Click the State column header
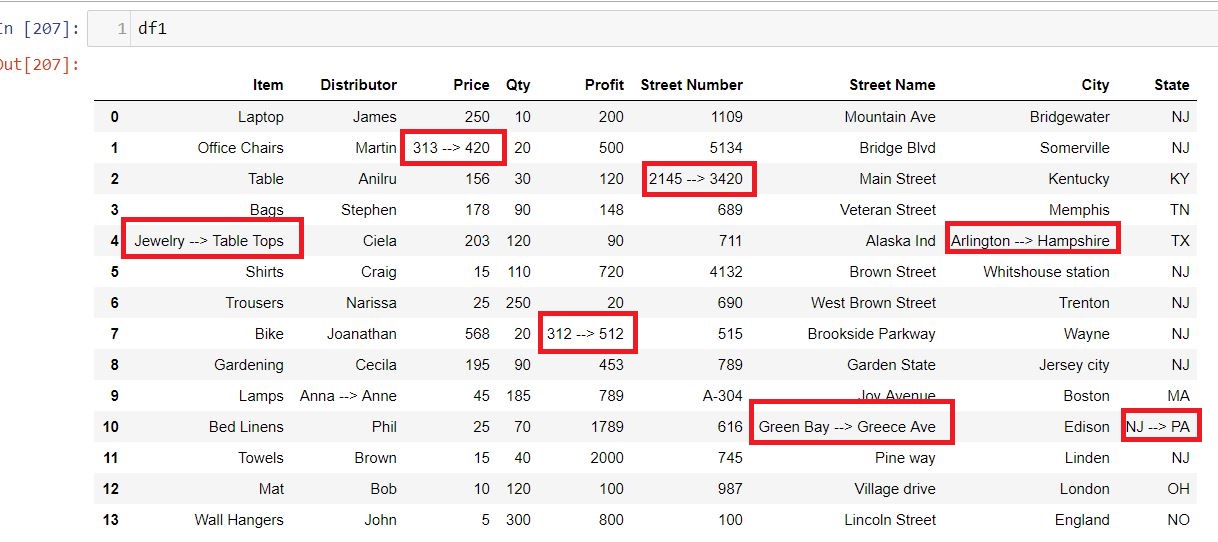 [1171, 85]
